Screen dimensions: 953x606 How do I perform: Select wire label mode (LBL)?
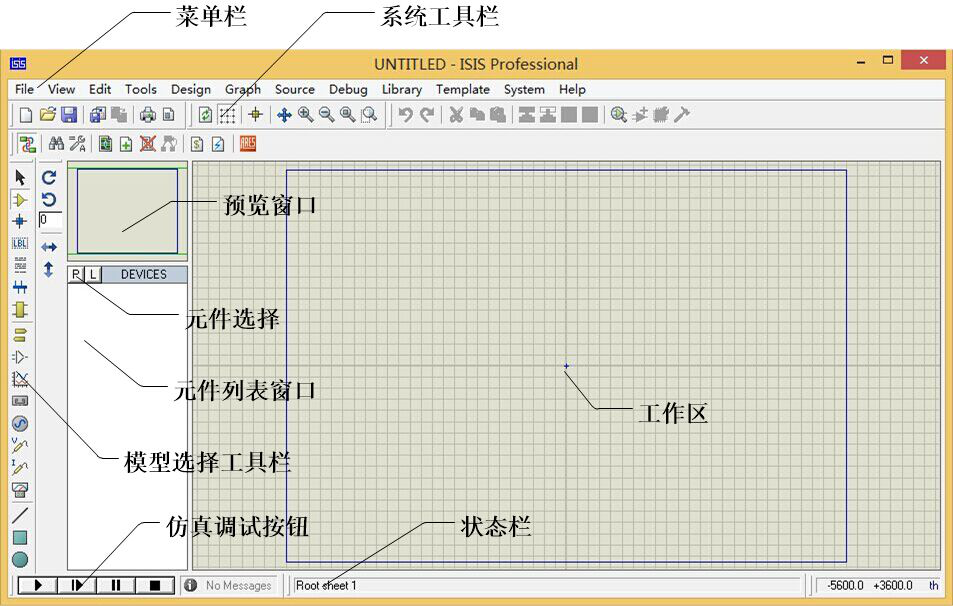tap(20, 243)
